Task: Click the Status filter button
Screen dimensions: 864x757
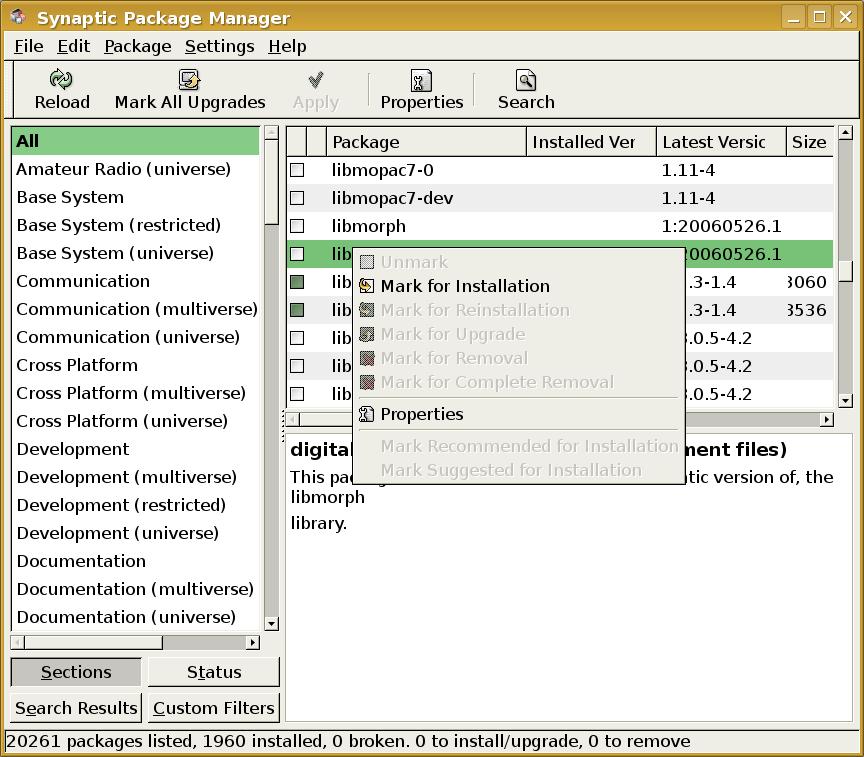Action: [214, 672]
